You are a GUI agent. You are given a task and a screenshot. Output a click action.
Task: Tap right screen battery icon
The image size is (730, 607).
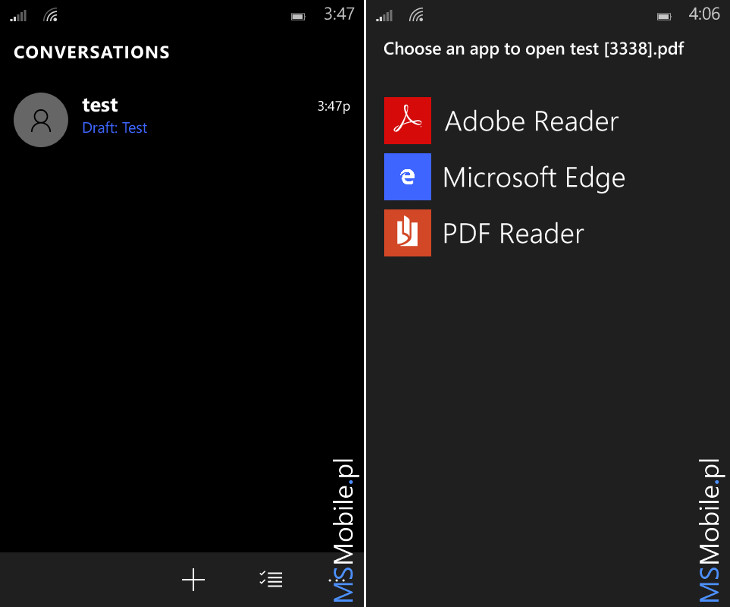(x=664, y=17)
